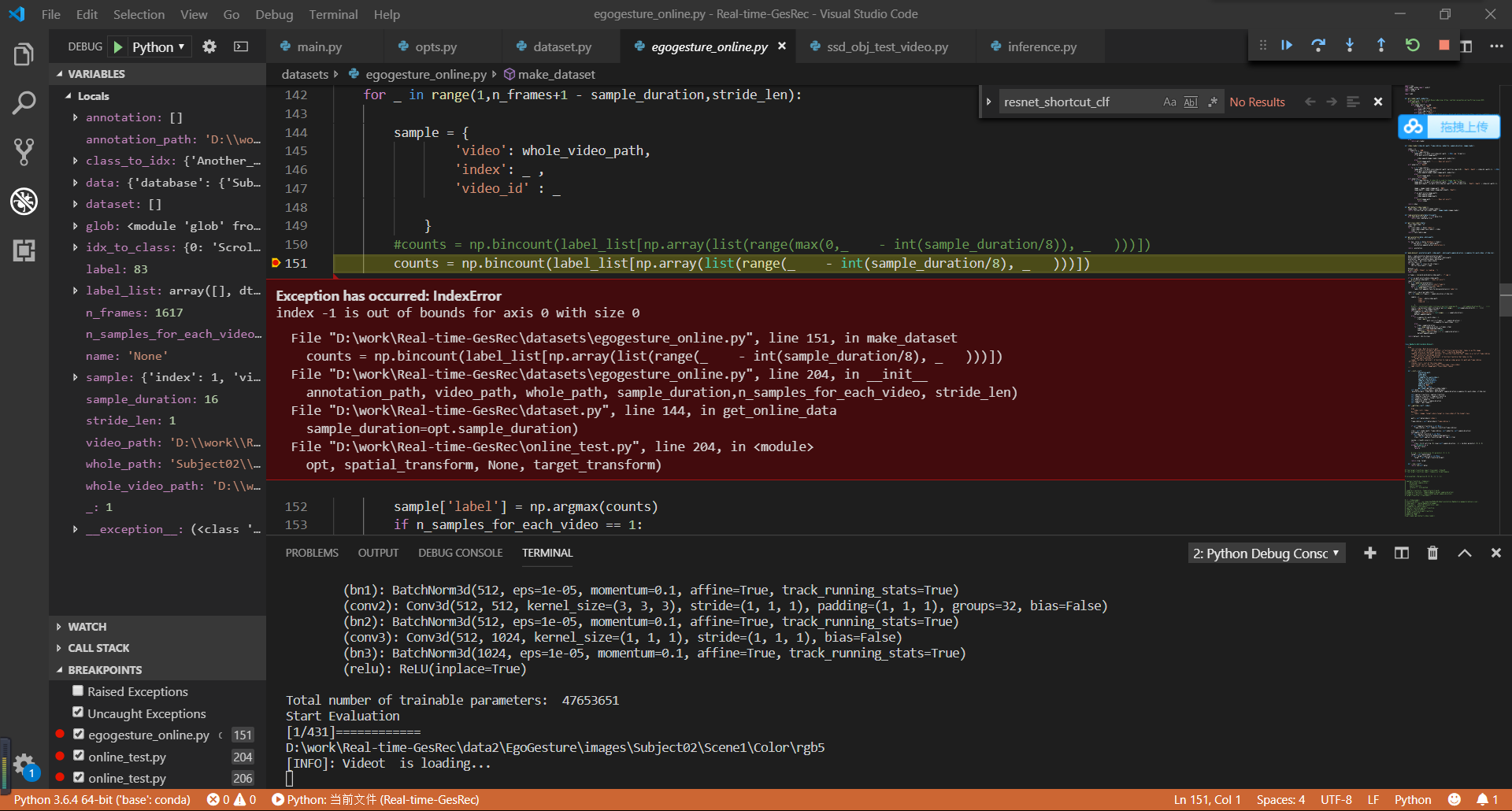The image size is (1512, 811).
Task: Open the Source Control view
Action: pyautogui.click(x=24, y=152)
